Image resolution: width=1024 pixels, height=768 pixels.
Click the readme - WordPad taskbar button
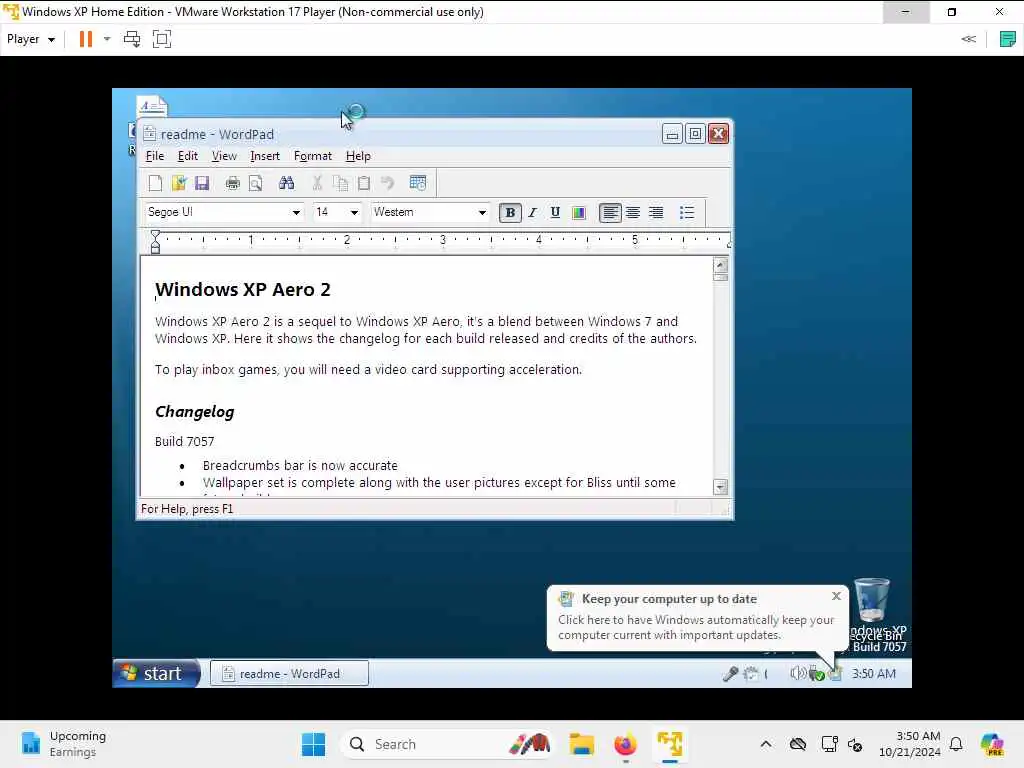pyautogui.click(x=289, y=673)
